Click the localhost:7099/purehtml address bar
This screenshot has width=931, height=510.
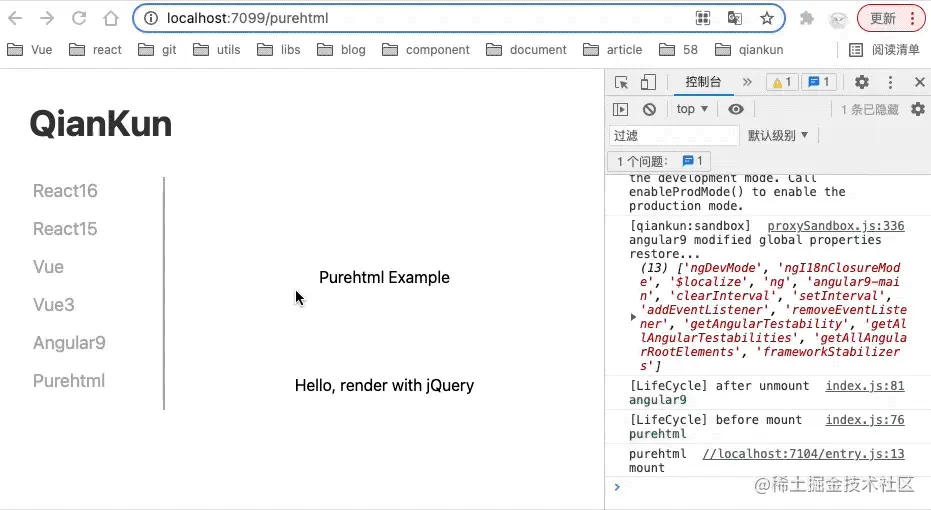click(x=416, y=18)
